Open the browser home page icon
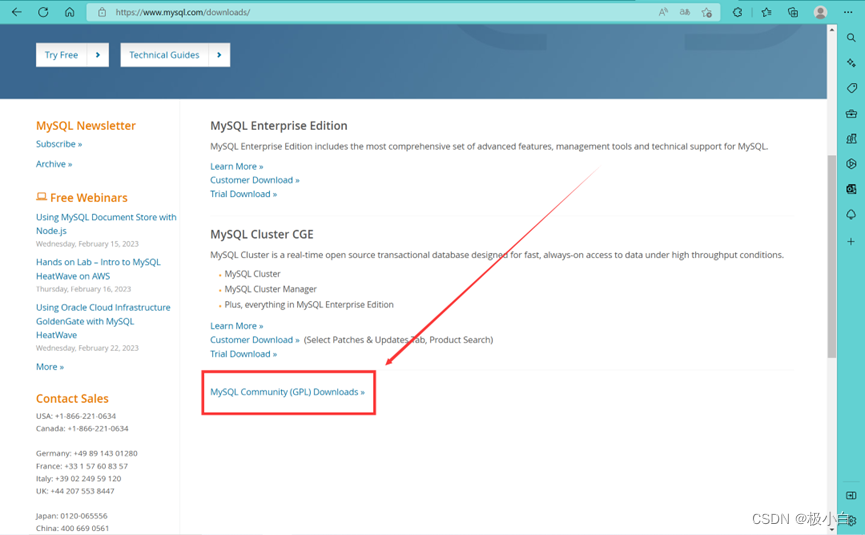Viewport: 865px width, 535px height. (70, 12)
